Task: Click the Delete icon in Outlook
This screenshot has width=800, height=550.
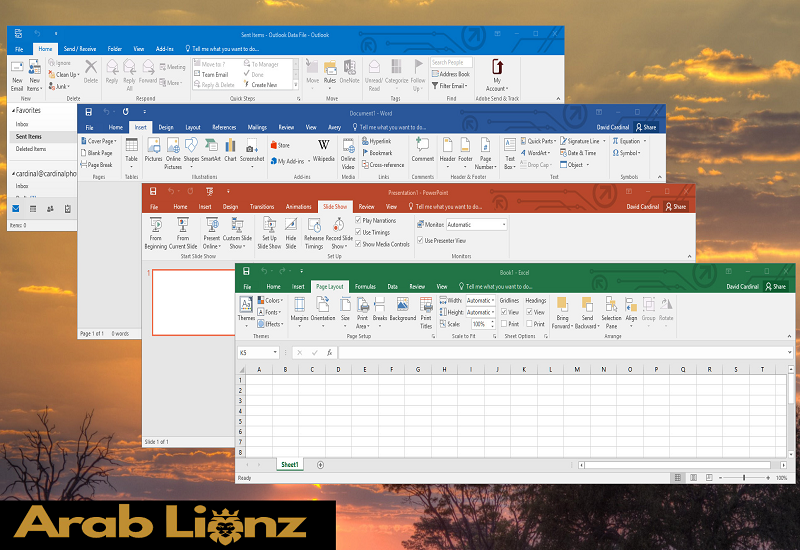Action: (91, 72)
